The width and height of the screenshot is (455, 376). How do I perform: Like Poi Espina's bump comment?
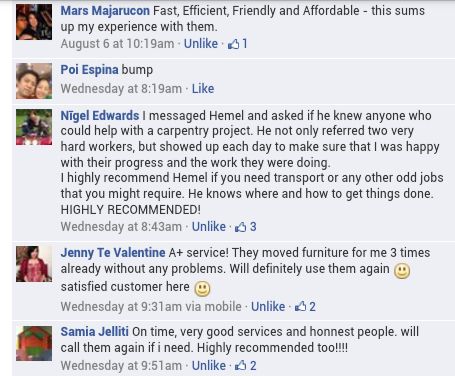203,89
